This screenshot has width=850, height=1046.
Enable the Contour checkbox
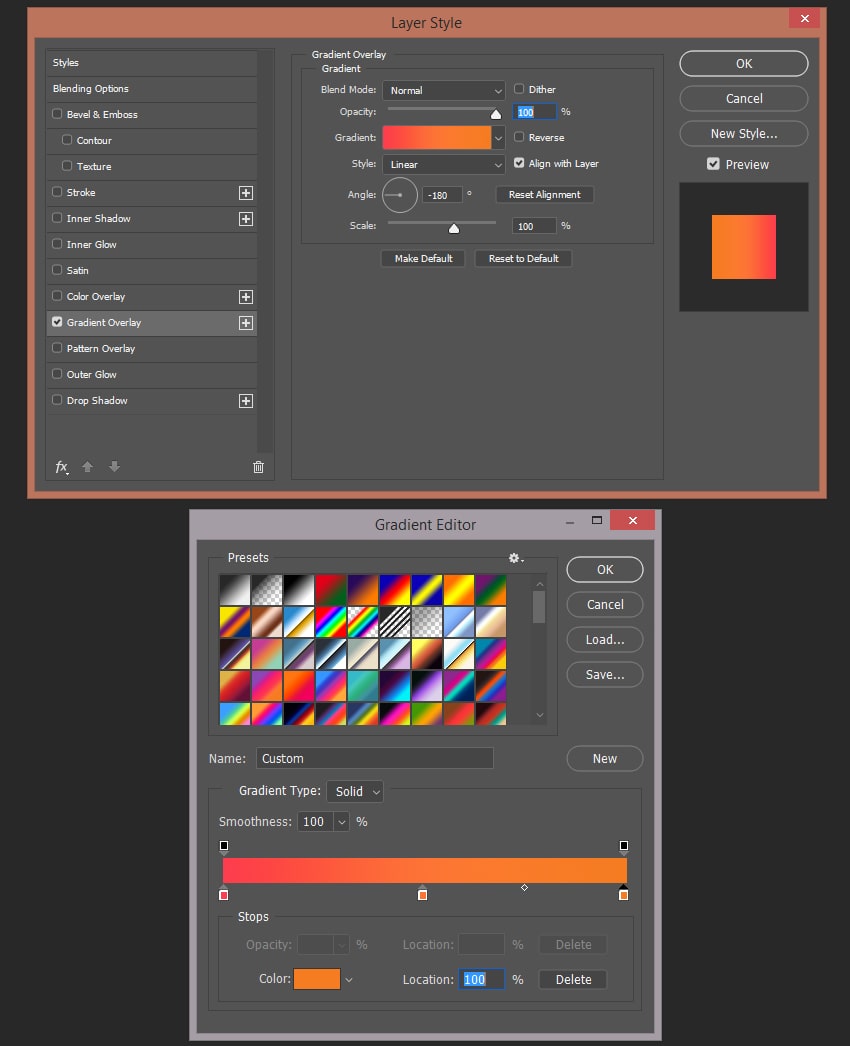pyautogui.click(x=67, y=140)
